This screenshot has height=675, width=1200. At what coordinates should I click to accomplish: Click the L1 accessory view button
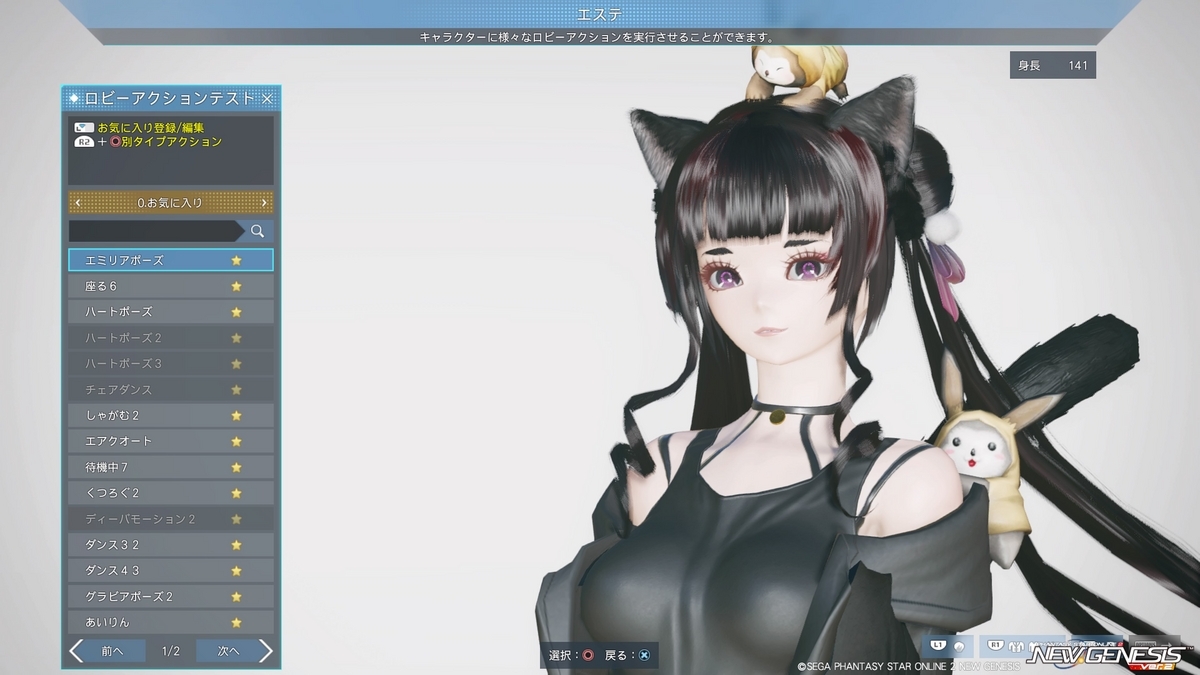[950, 646]
